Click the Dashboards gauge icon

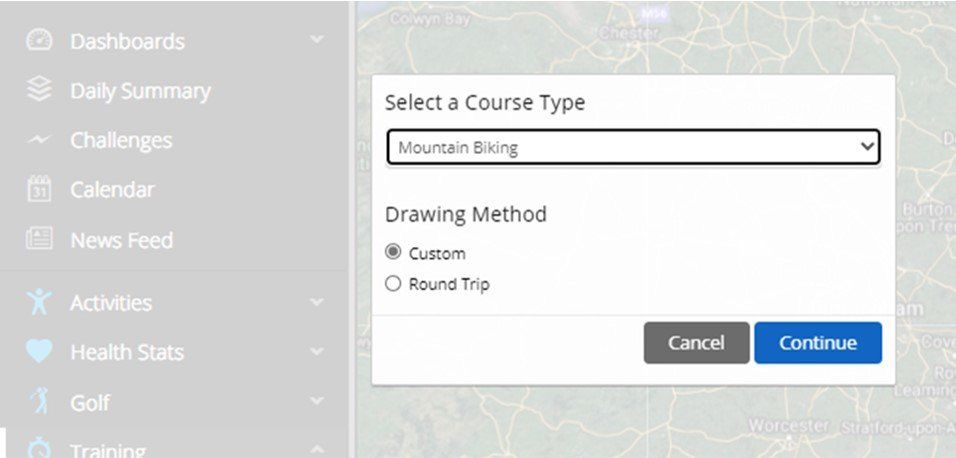pyautogui.click(x=38, y=41)
